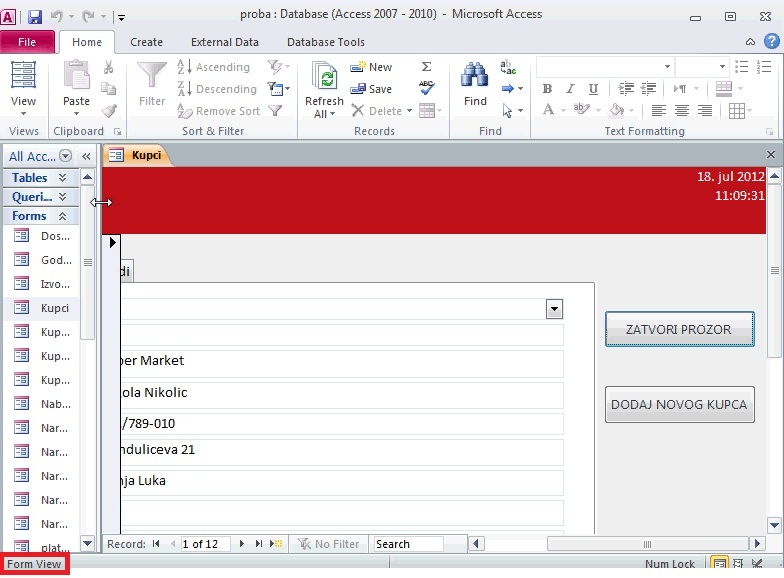
Task: Click the DODAJ NOVOG KUPCA button
Action: tap(680, 404)
